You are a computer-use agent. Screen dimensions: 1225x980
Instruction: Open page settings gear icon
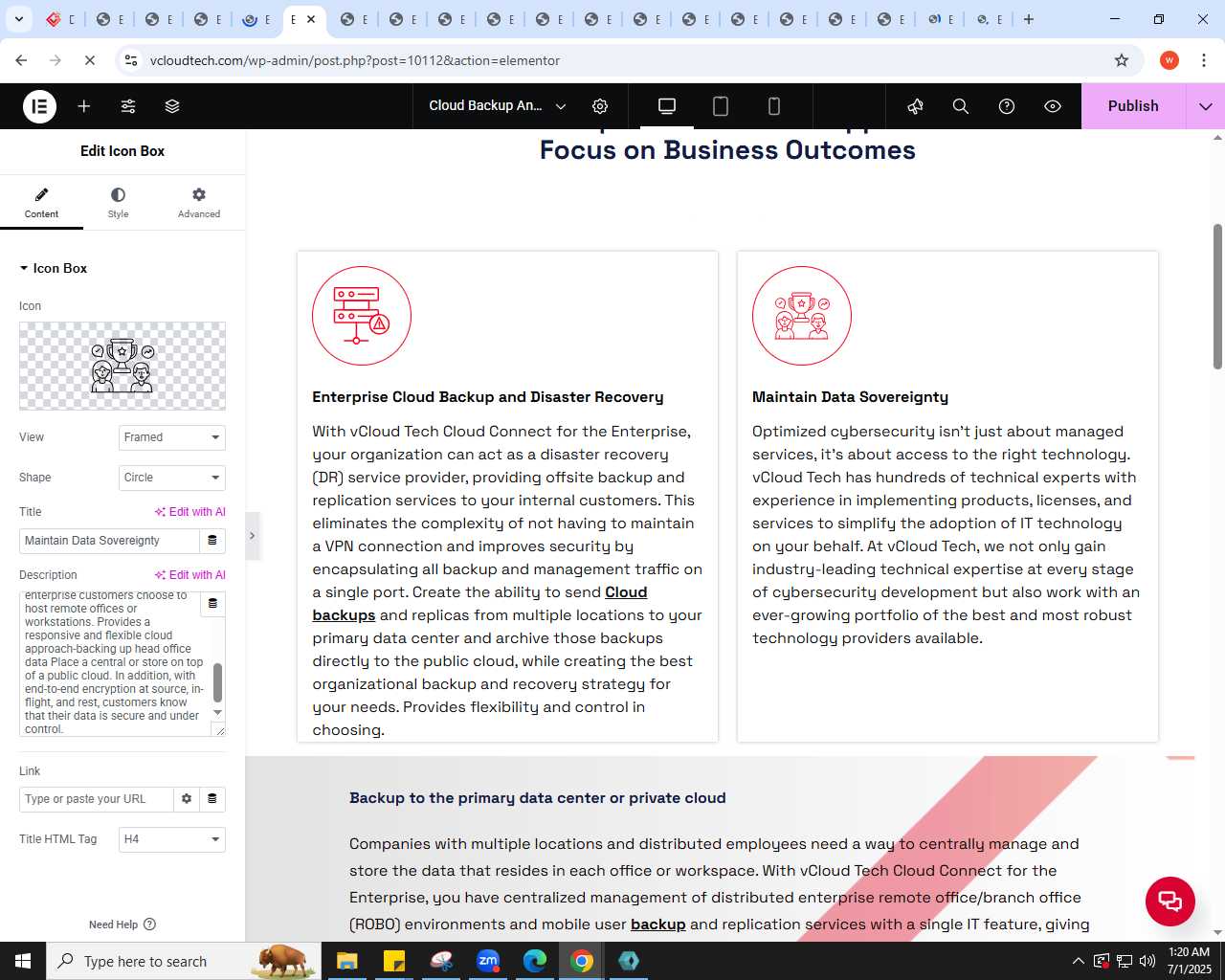600,106
